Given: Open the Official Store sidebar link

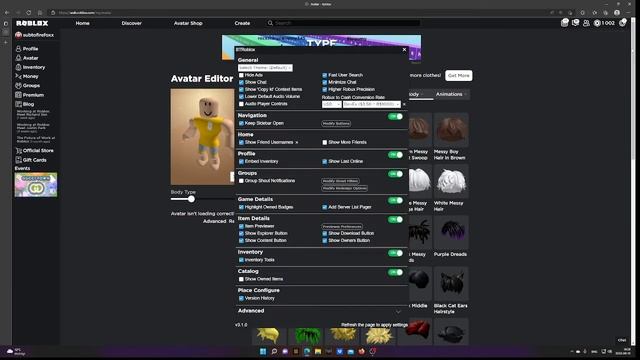Looking at the screenshot, I should [x=34, y=151].
